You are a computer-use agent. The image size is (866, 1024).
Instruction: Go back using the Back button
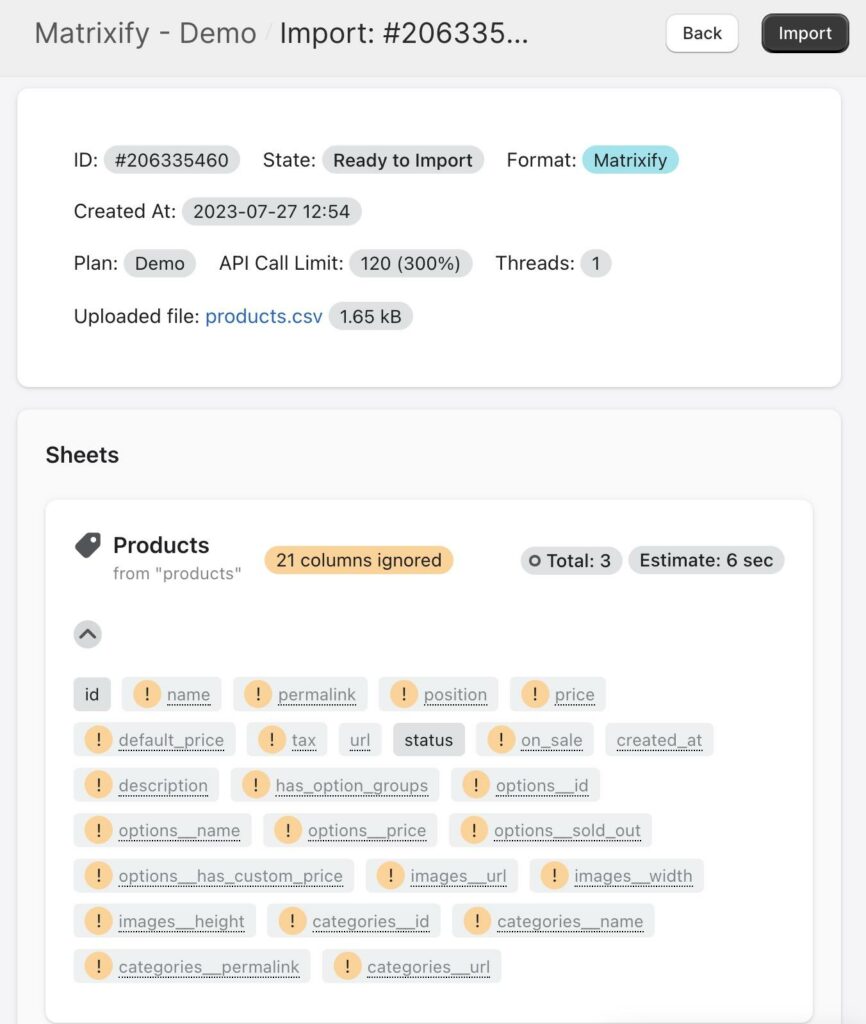pos(702,33)
